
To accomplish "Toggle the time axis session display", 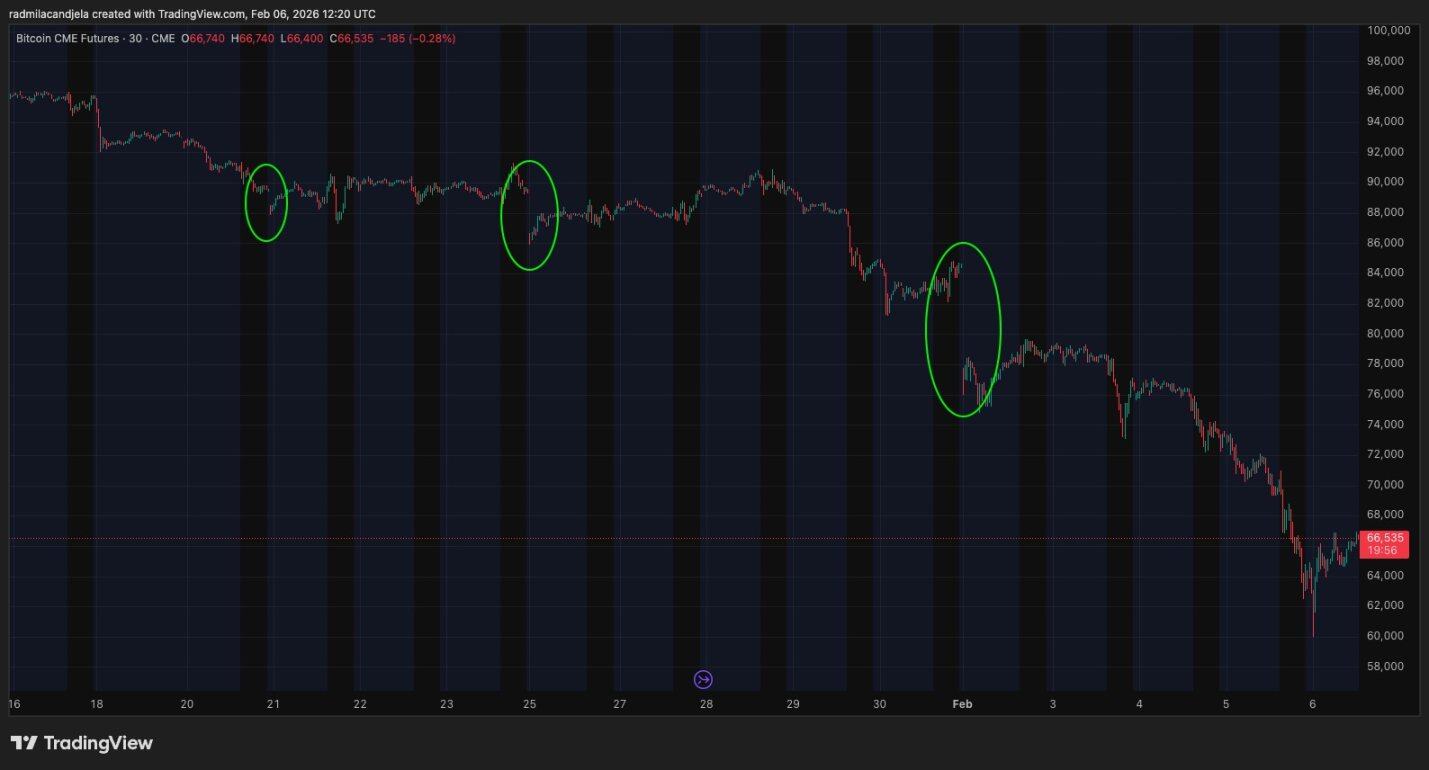I will coord(700,703).
